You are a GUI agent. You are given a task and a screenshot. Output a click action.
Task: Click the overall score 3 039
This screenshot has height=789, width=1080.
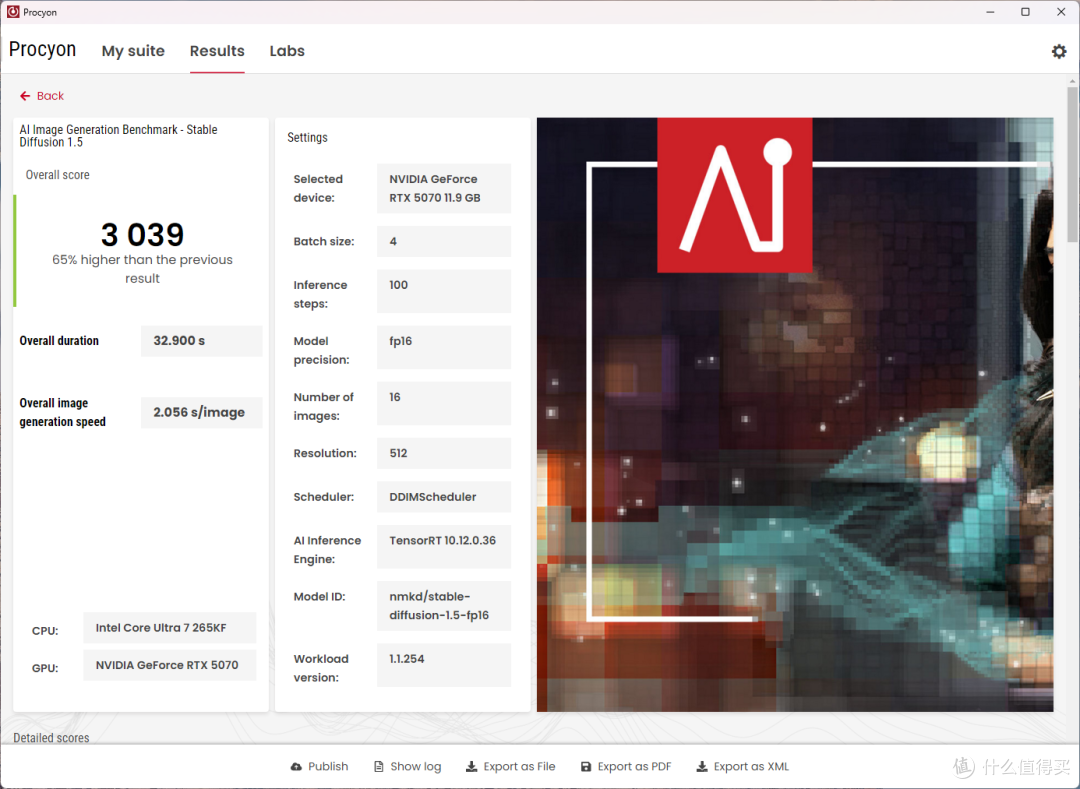coord(143,235)
